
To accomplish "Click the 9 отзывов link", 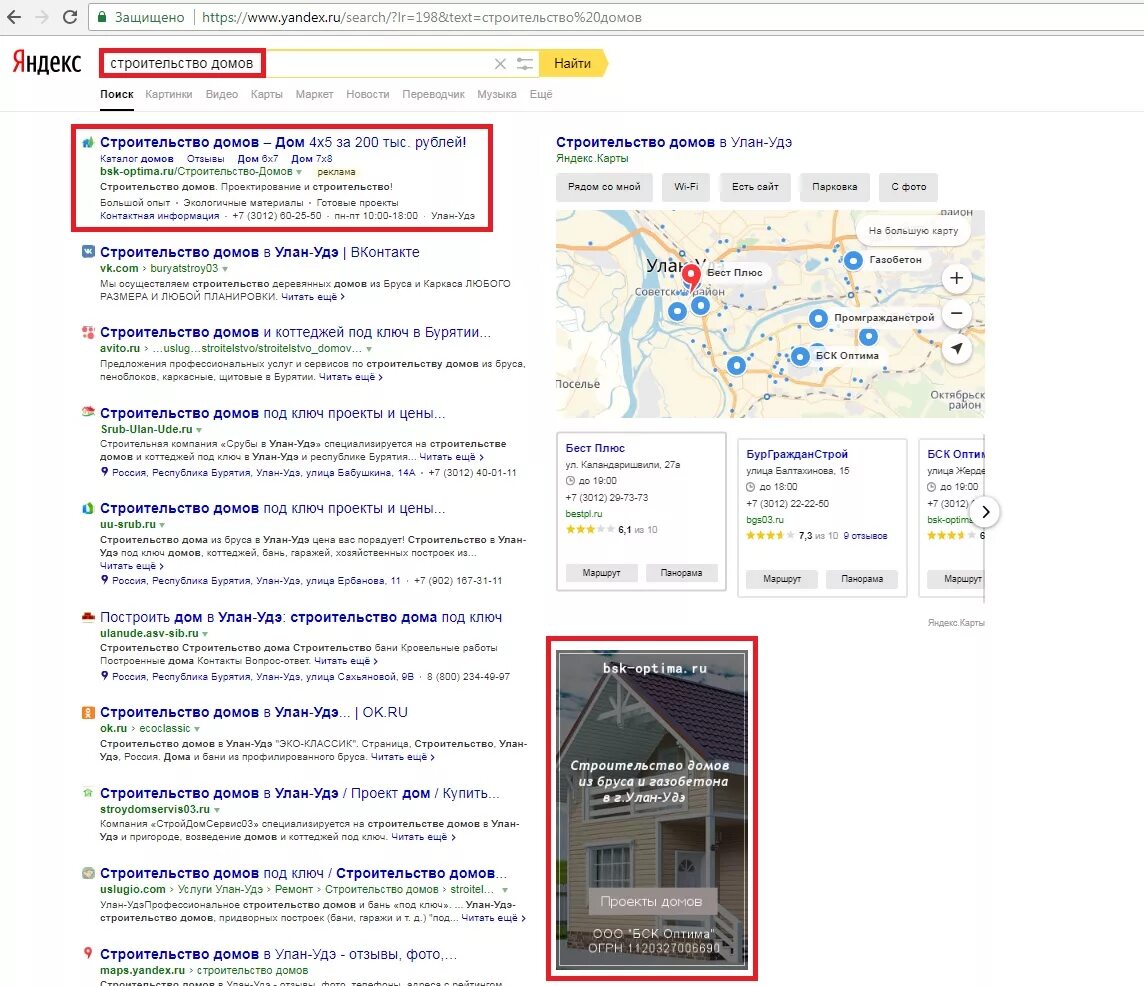I will 865,536.
